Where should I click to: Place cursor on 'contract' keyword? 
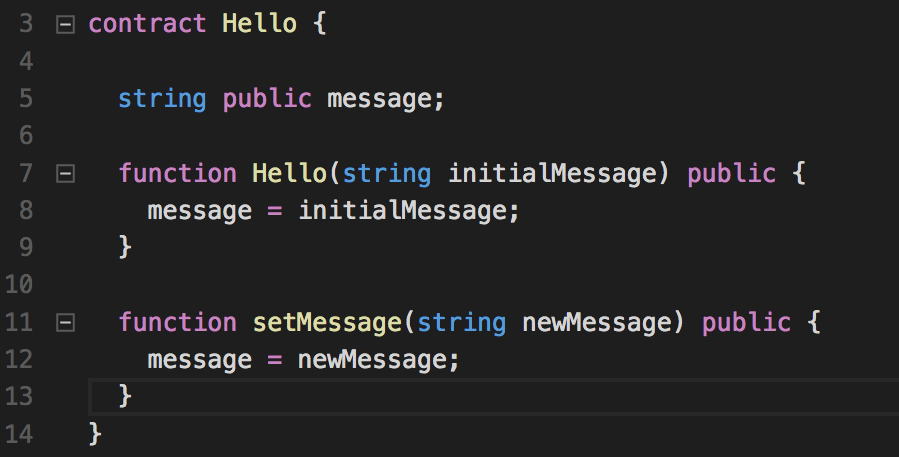coord(147,24)
